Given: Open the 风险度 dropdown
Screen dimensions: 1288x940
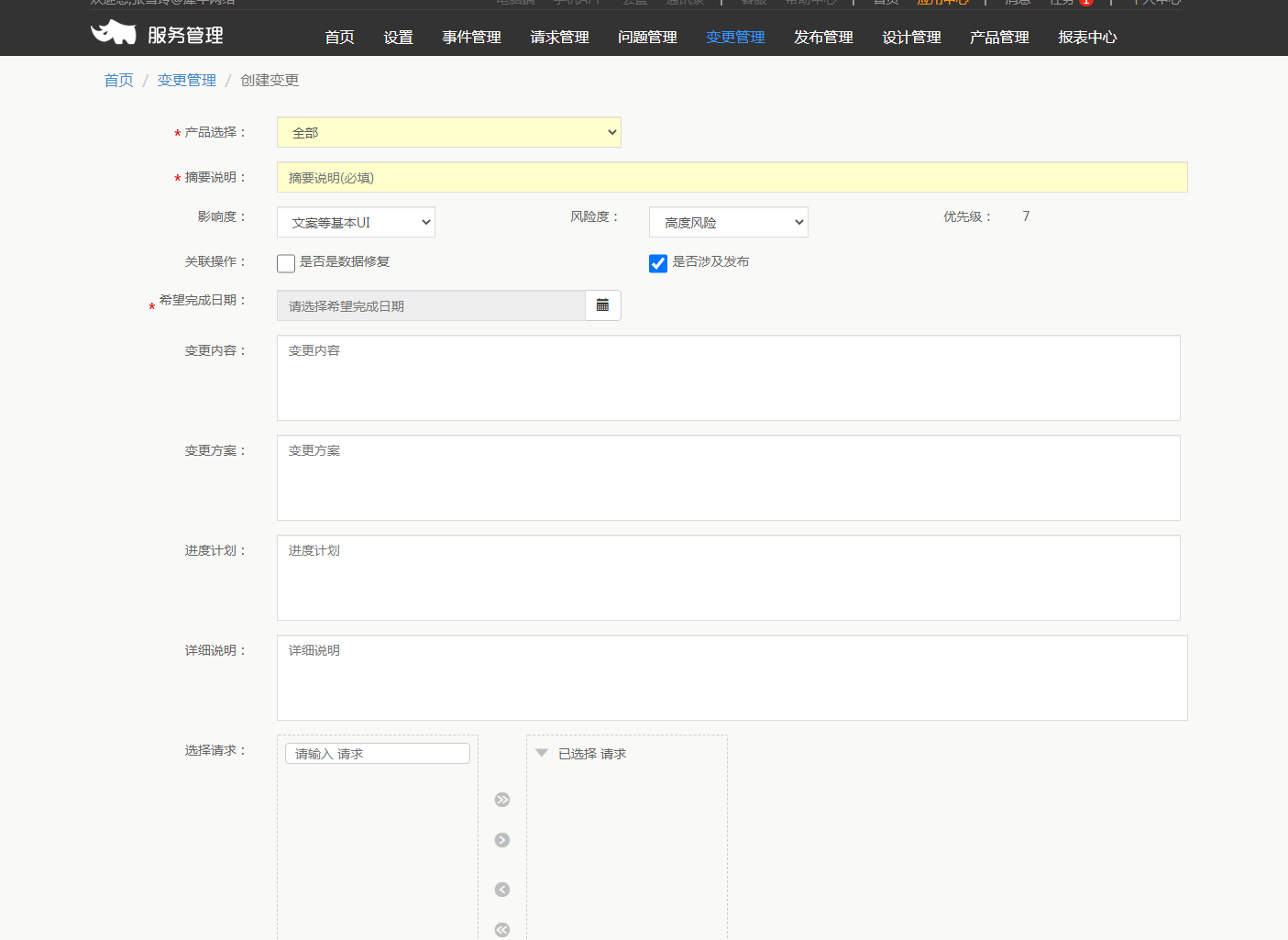Looking at the screenshot, I should [x=729, y=222].
